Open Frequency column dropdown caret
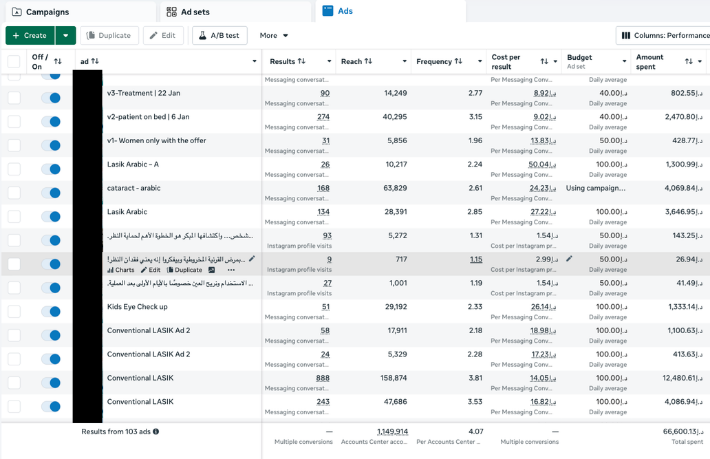The height and width of the screenshot is (459, 710). tap(480, 61)
